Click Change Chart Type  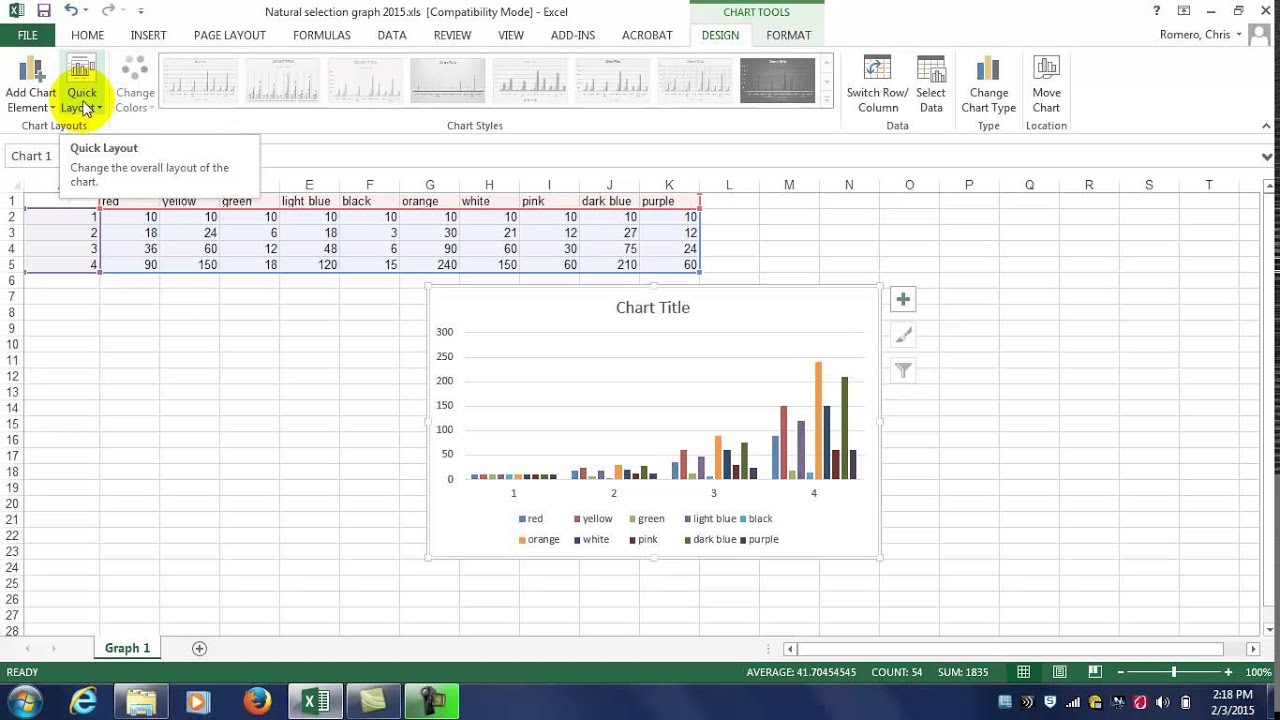988,85
